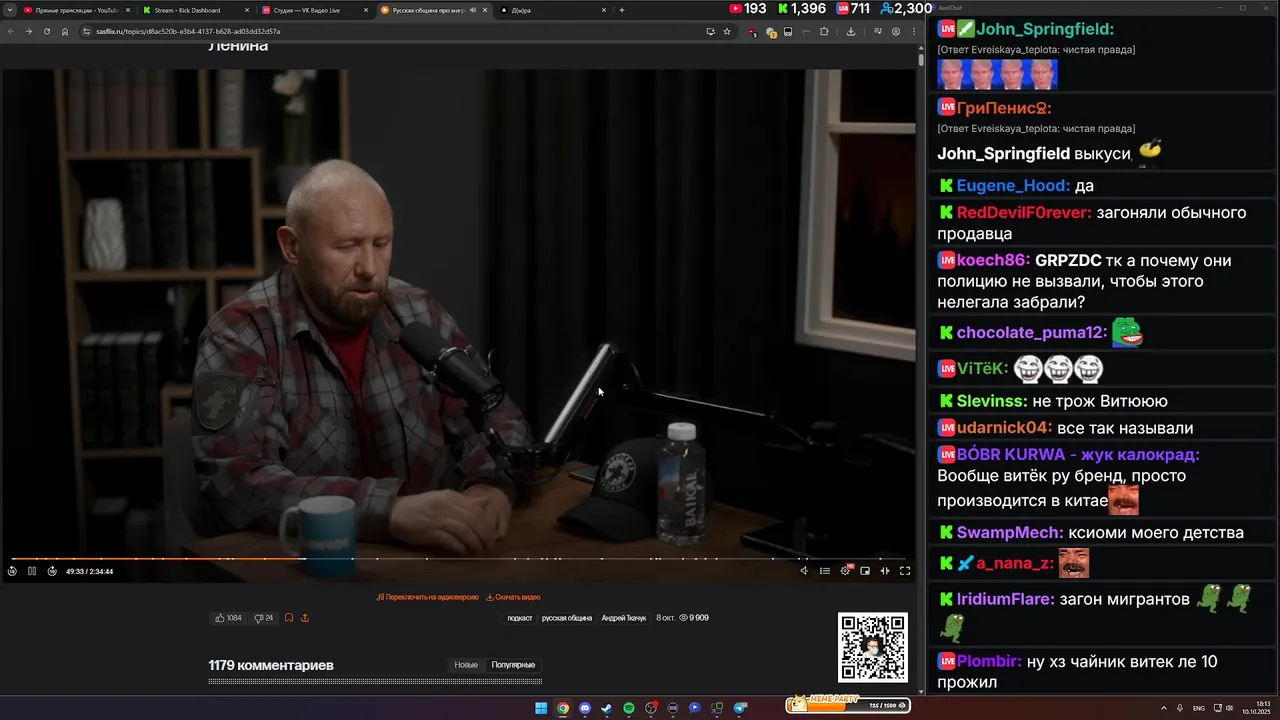Click the QR code image

(873, 648)
